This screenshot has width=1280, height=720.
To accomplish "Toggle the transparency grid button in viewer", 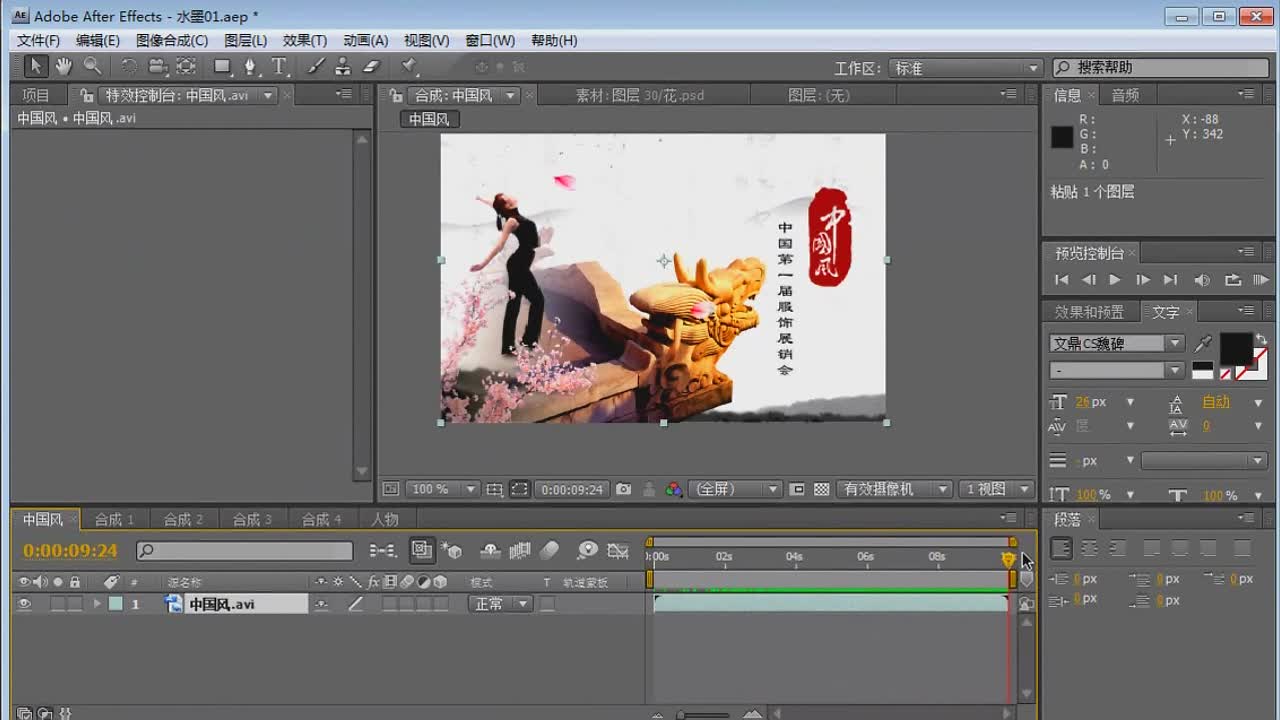I will click(x=821, y=489).
